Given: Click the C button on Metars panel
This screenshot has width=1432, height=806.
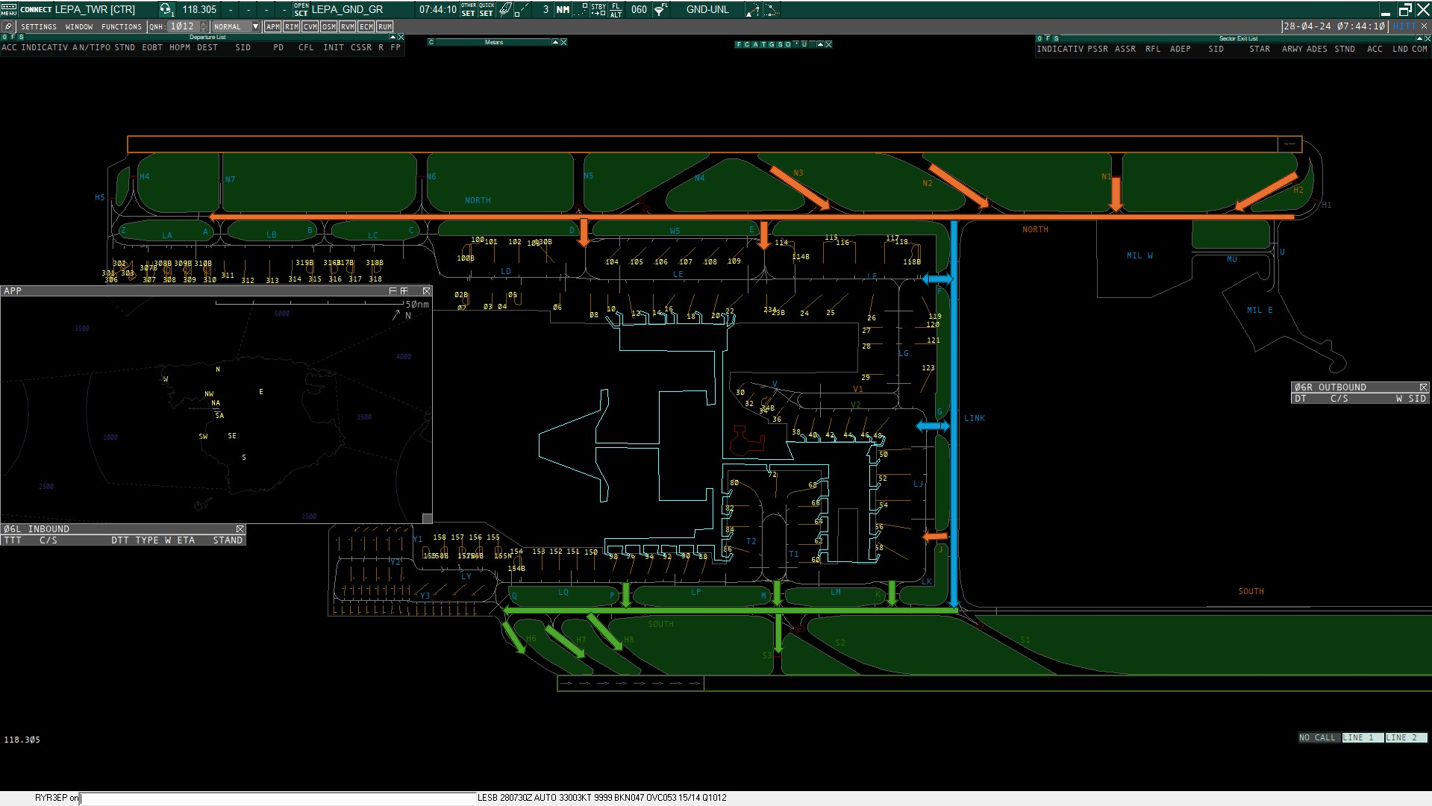Looking at the screenshot, I should [431, 42].
